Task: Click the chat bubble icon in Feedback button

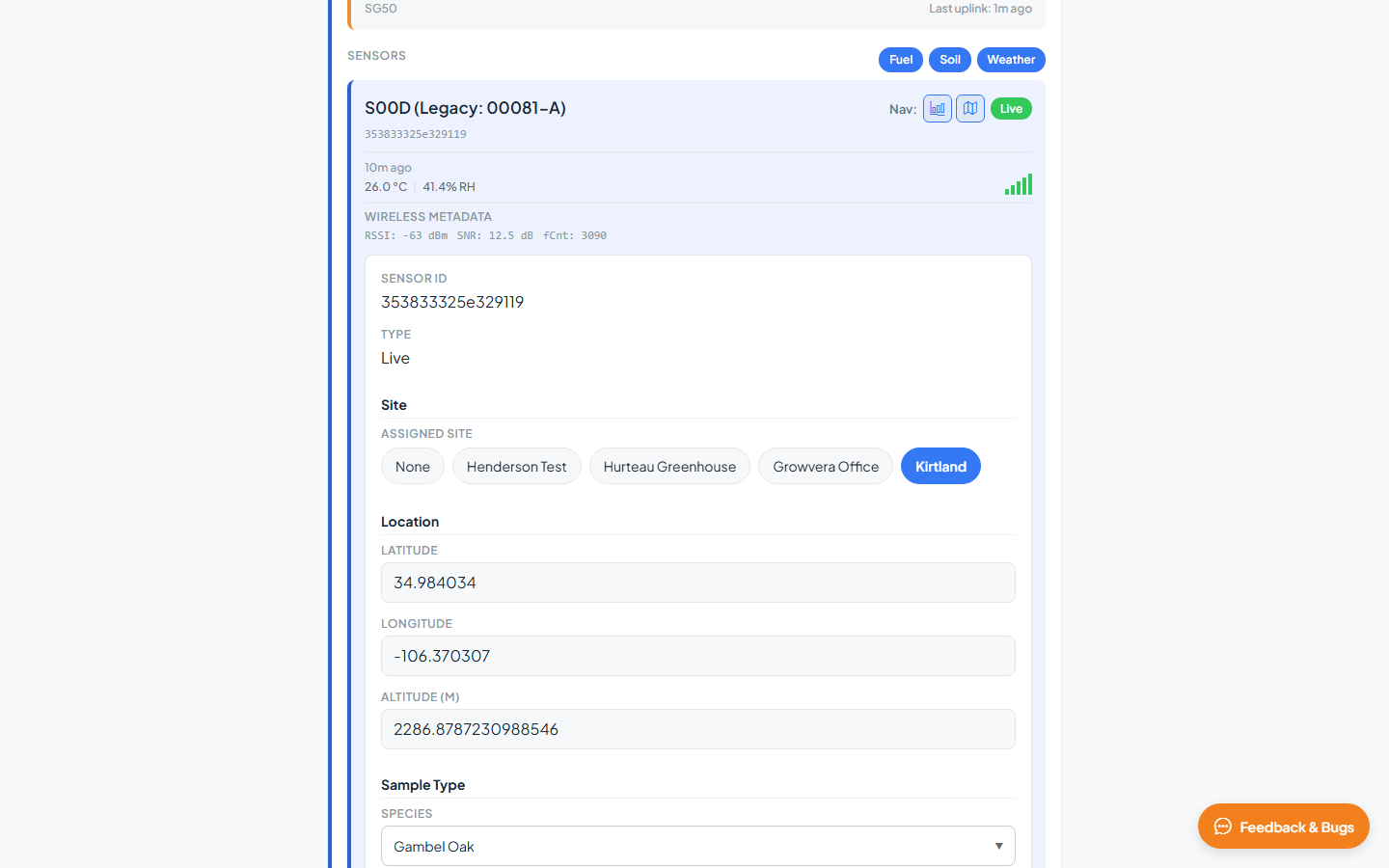Action: [1223, 827]
